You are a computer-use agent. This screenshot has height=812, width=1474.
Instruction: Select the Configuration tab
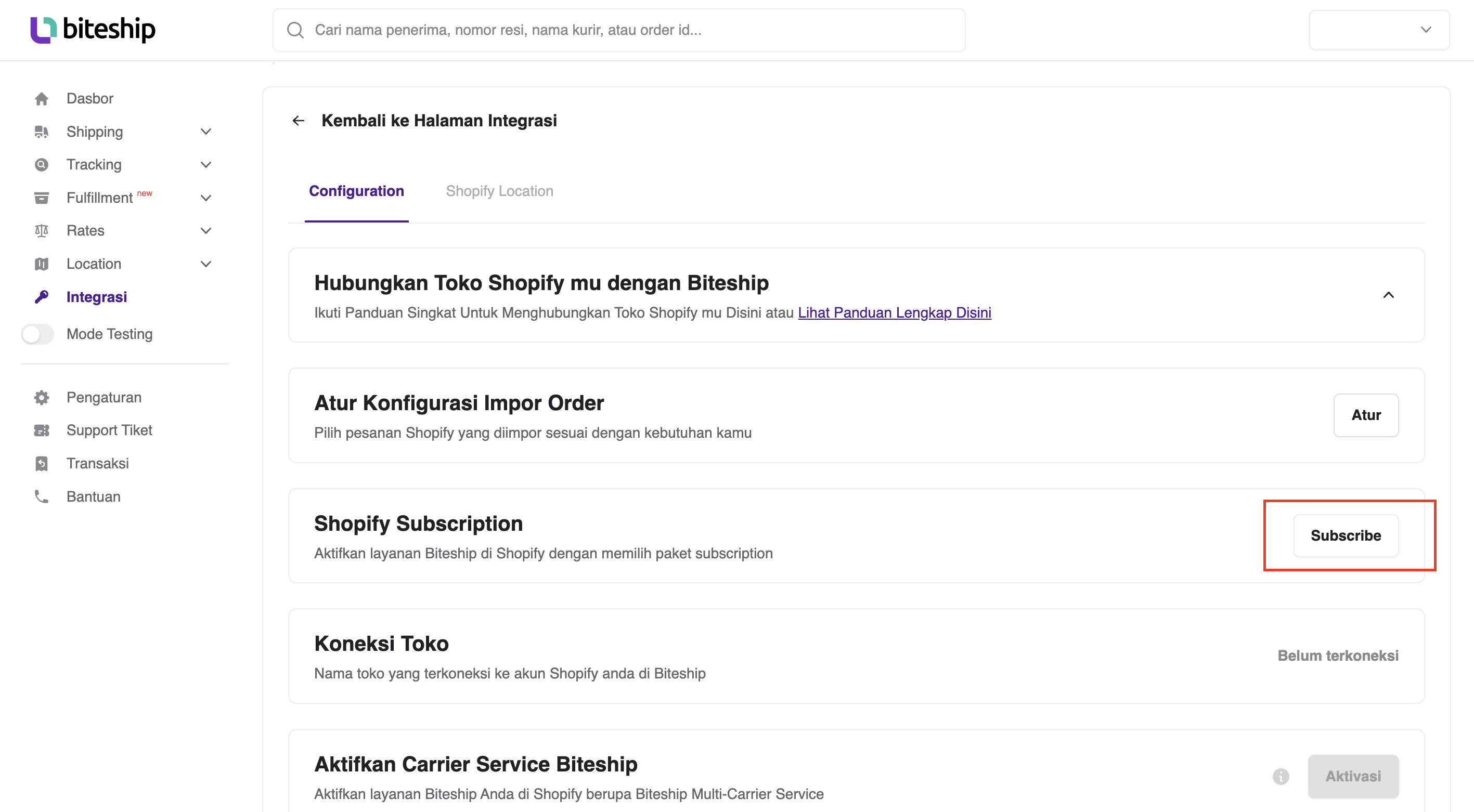click(x=356, y=191)
